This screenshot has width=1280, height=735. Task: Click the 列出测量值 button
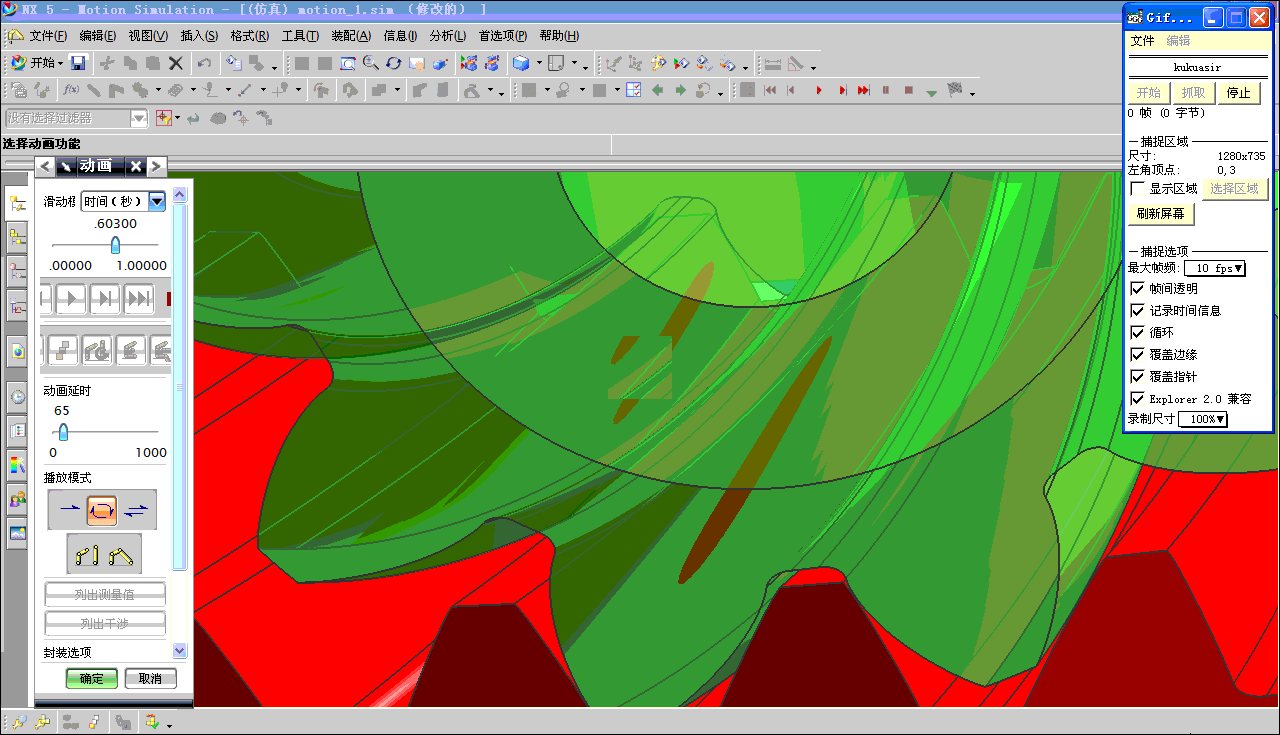click(x=105, y=594)
